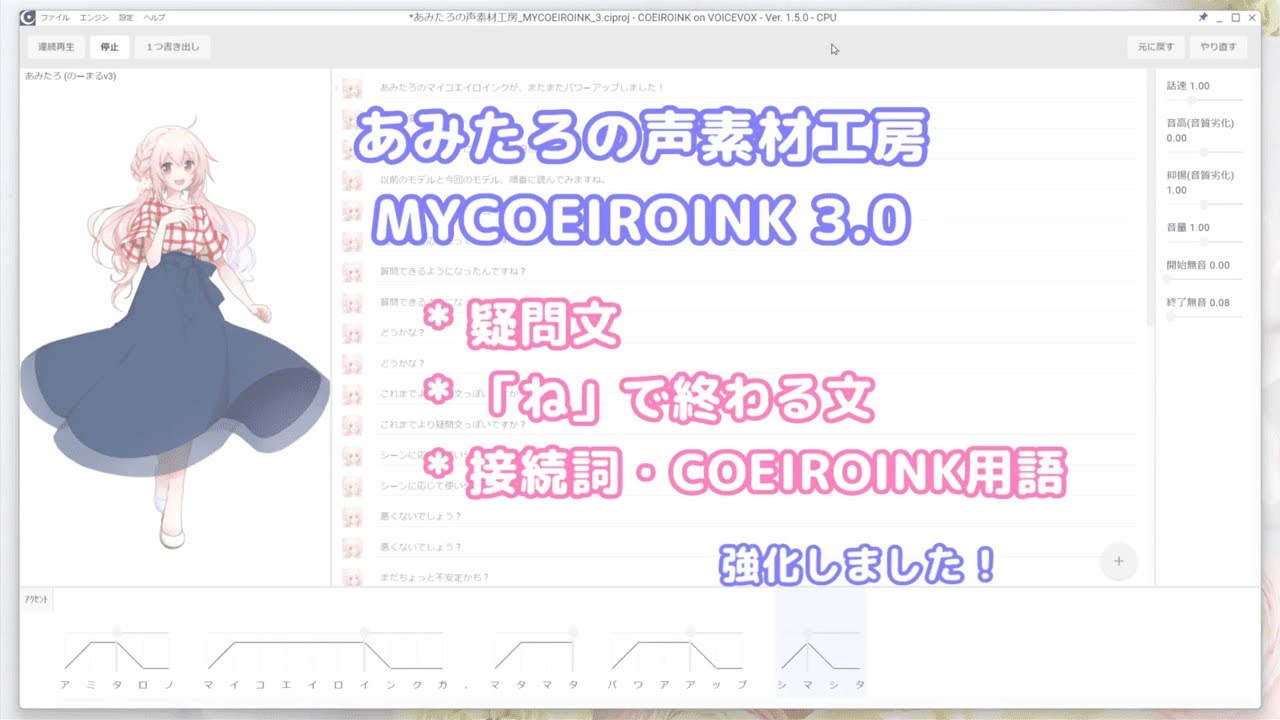The height and width of the screenshot is (720, 1280).
Task: Adjust the 話速 speed slider
Action: [1204, 100]
